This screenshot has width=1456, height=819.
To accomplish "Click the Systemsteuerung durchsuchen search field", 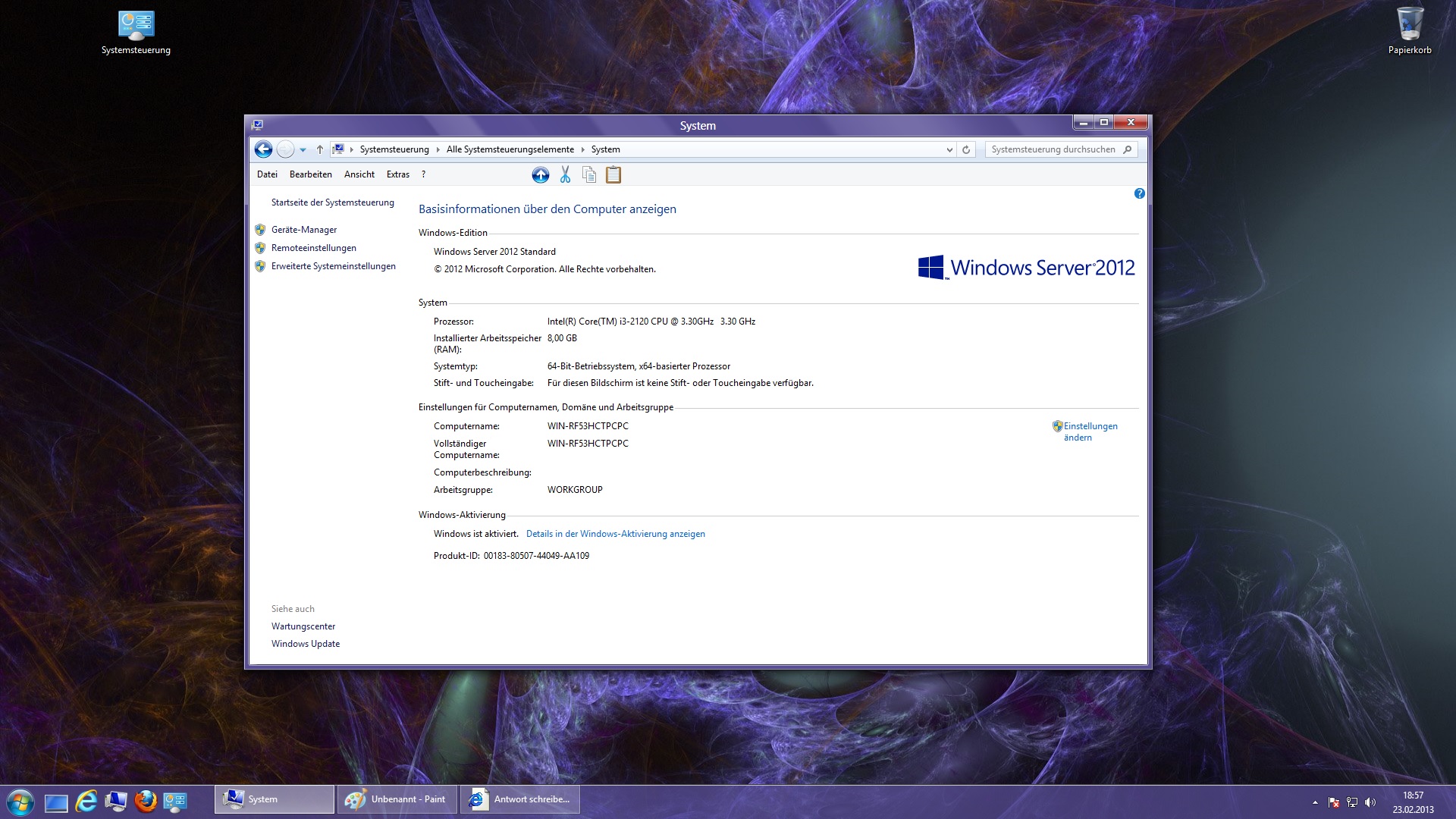I will 1054,149.
